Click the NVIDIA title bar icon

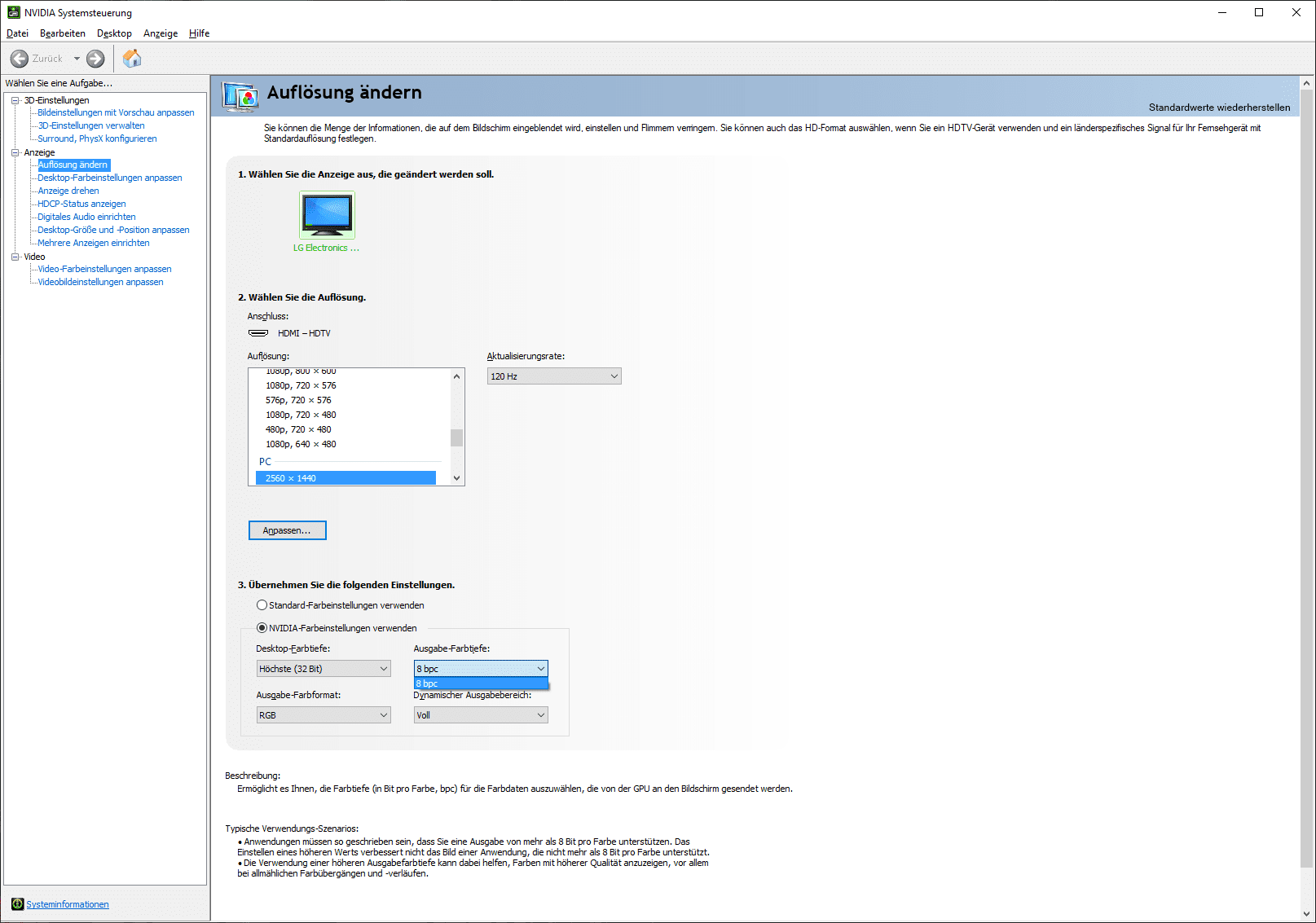[14, 12]
